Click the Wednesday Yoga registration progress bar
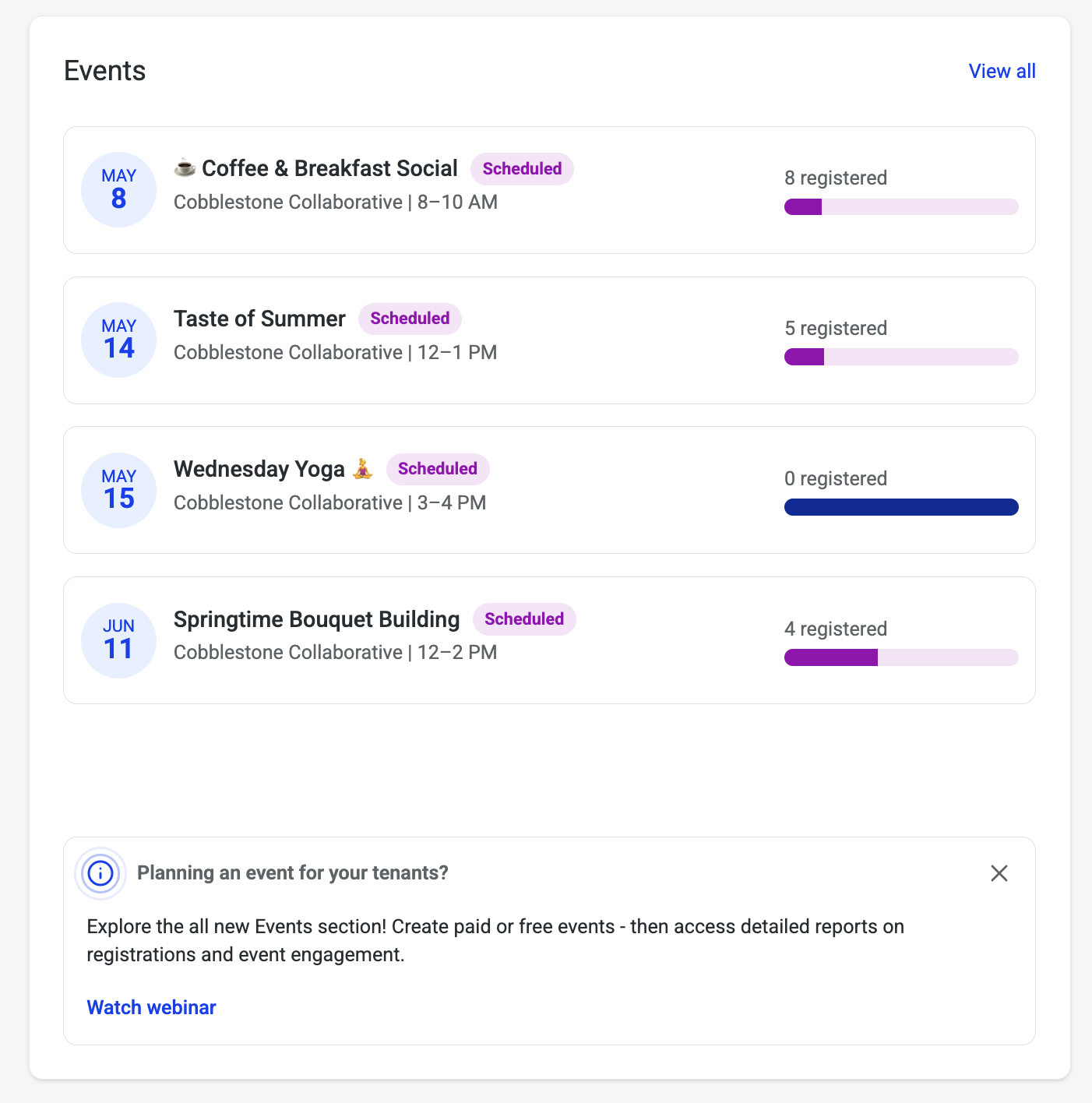 (901, 507)
